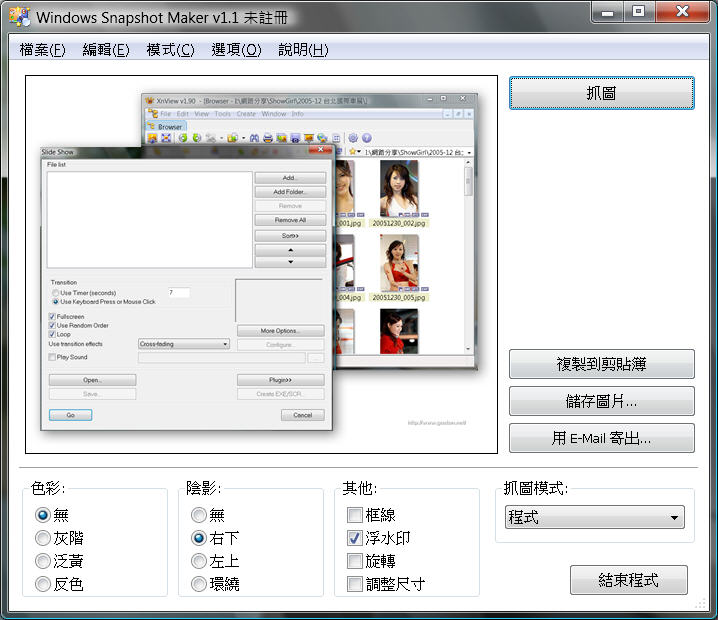Screen dimensions: 718x620
Task: Open the 抓圖模式 dropdown showing 程式
Action: (595, 517)
